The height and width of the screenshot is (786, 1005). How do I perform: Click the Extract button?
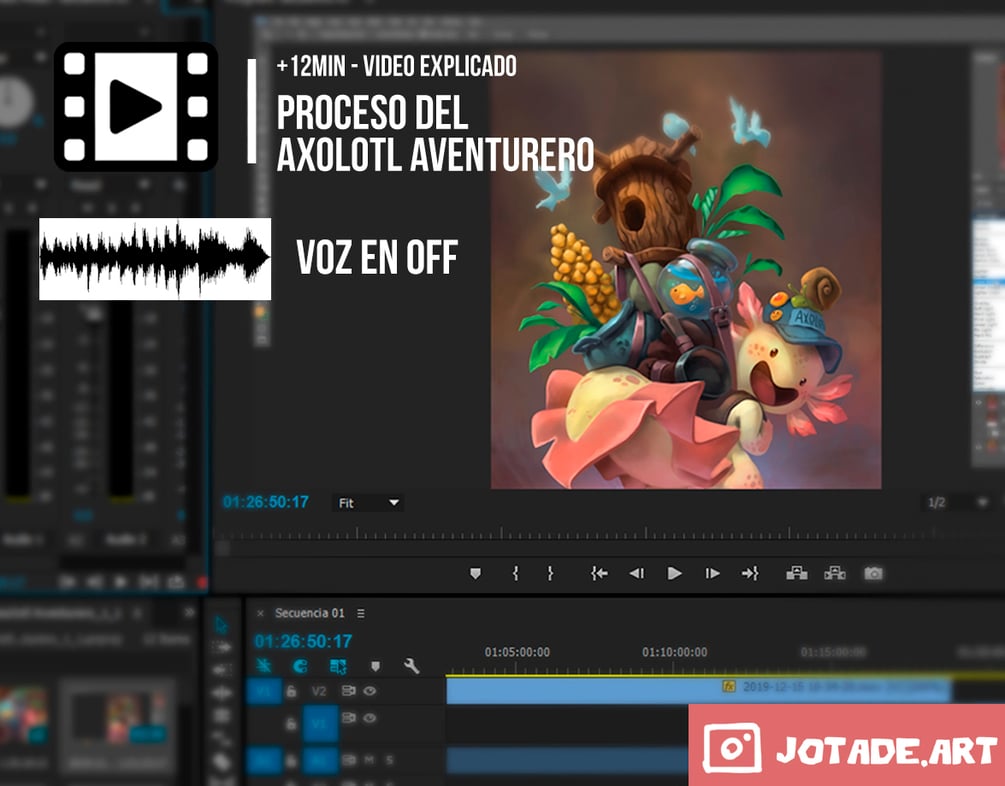point(835,573)
